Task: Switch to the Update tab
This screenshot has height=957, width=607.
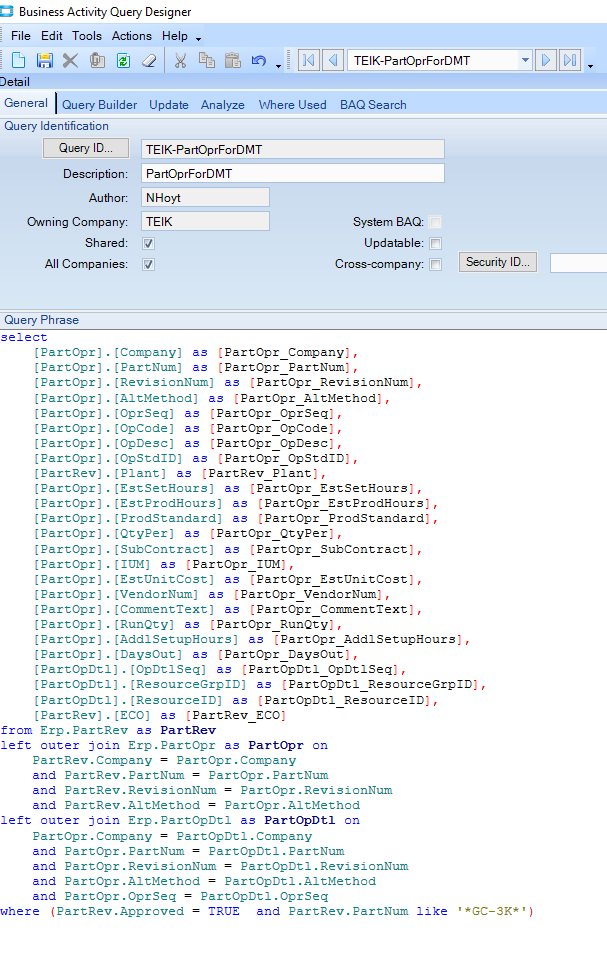Action: point(169,105)
